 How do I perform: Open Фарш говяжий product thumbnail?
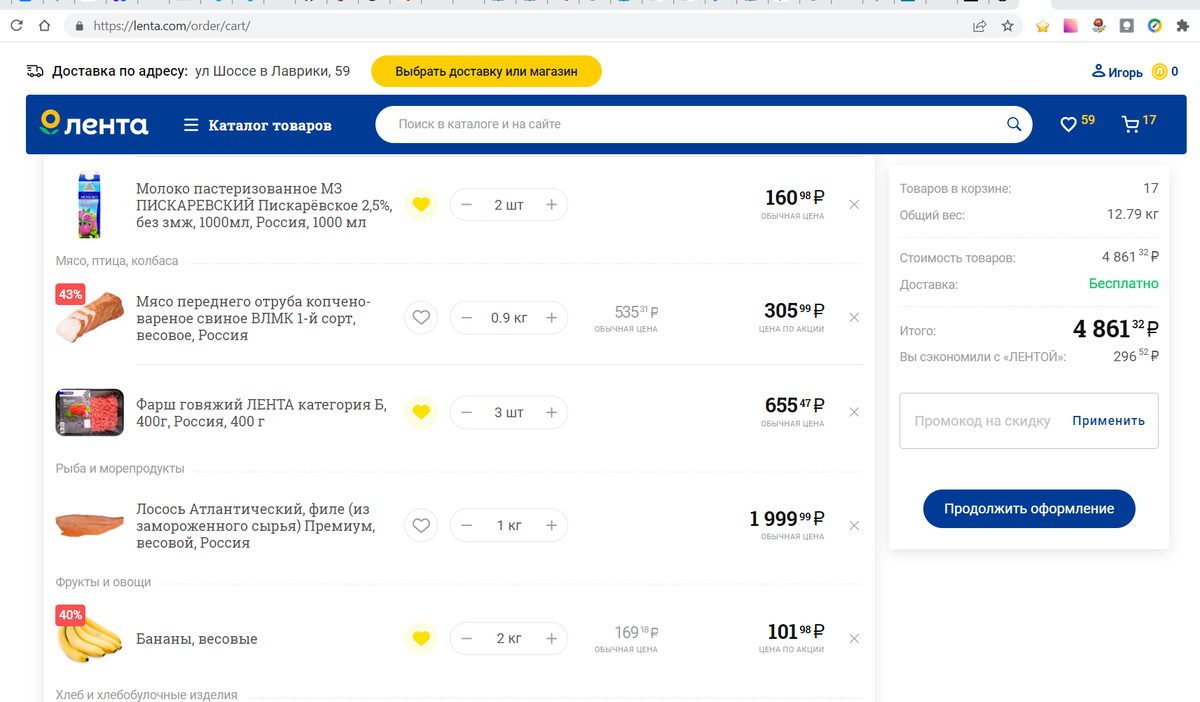click(x=90, y=412)
